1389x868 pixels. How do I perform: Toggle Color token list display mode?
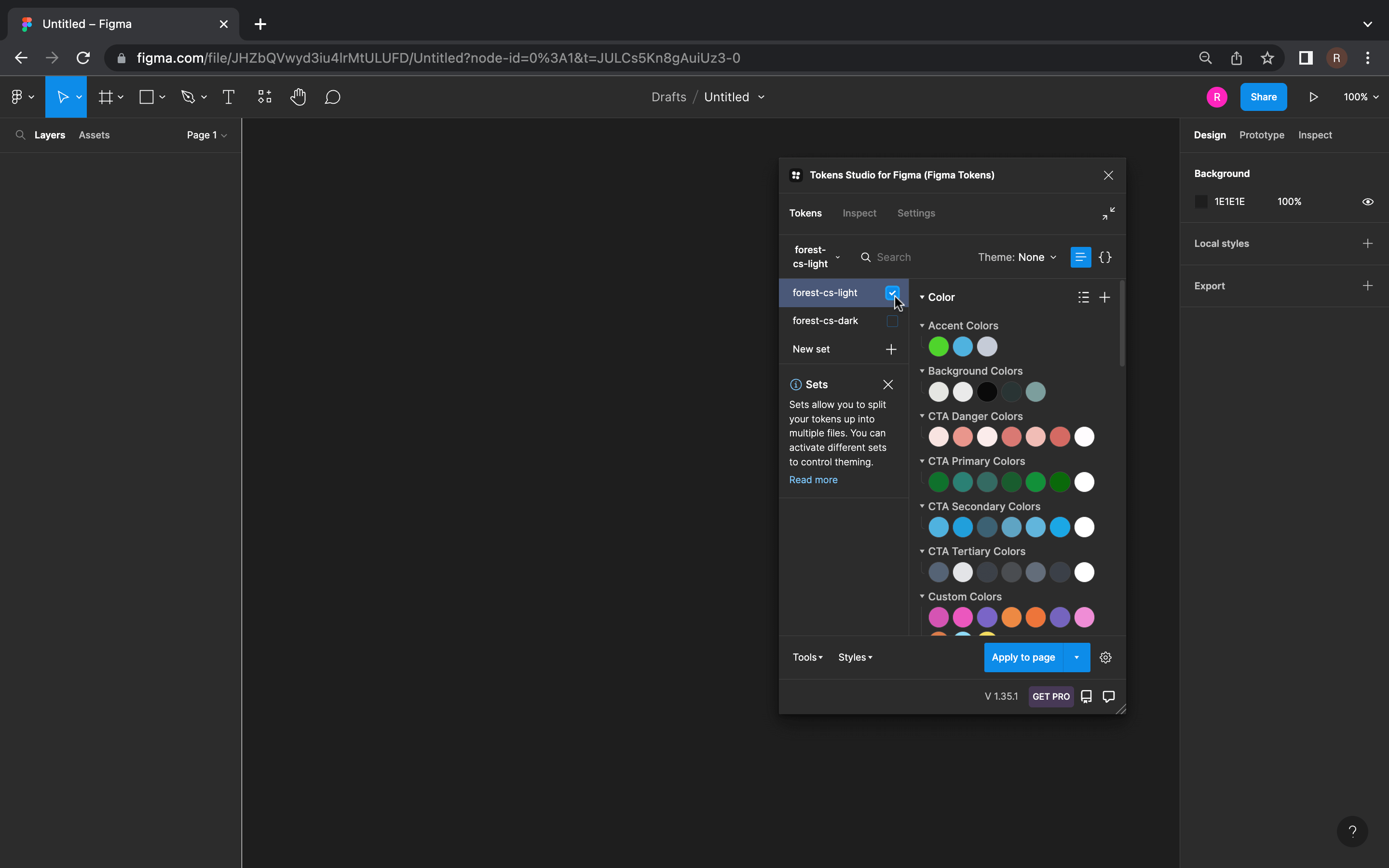(x=1083, y=298)
